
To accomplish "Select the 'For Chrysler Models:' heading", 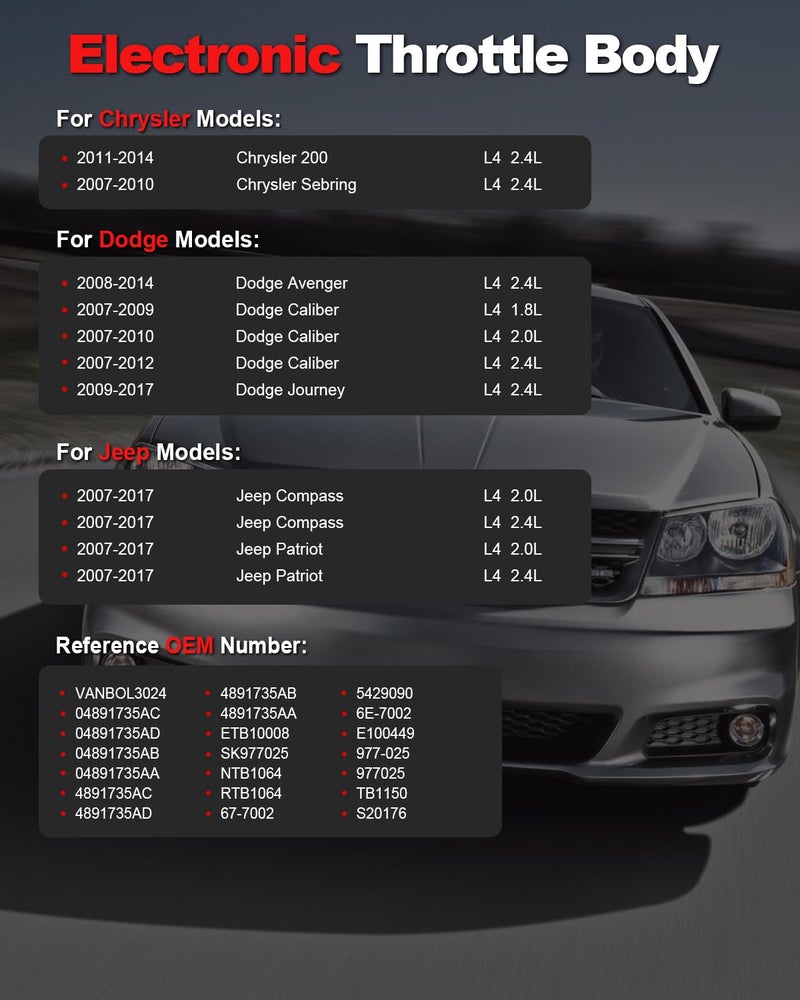I will 168,119.
